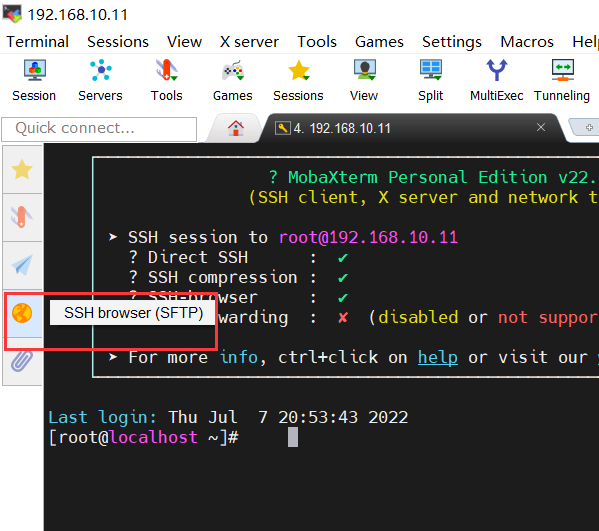
Task: Click the 'SSH compression' status line
Action: (239, 278)
